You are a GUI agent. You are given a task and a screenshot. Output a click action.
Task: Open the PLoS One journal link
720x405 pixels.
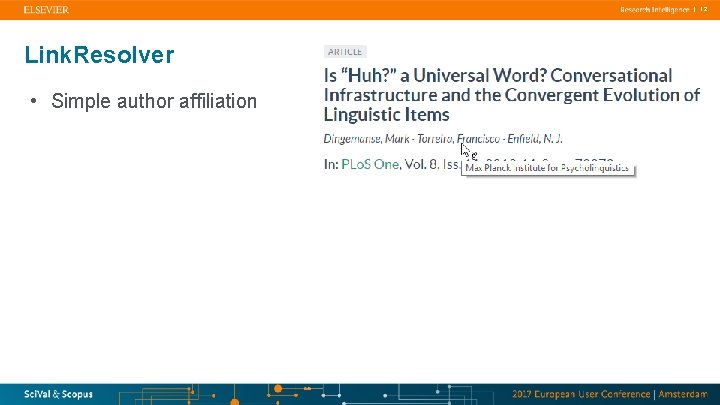tap(370, 164)
